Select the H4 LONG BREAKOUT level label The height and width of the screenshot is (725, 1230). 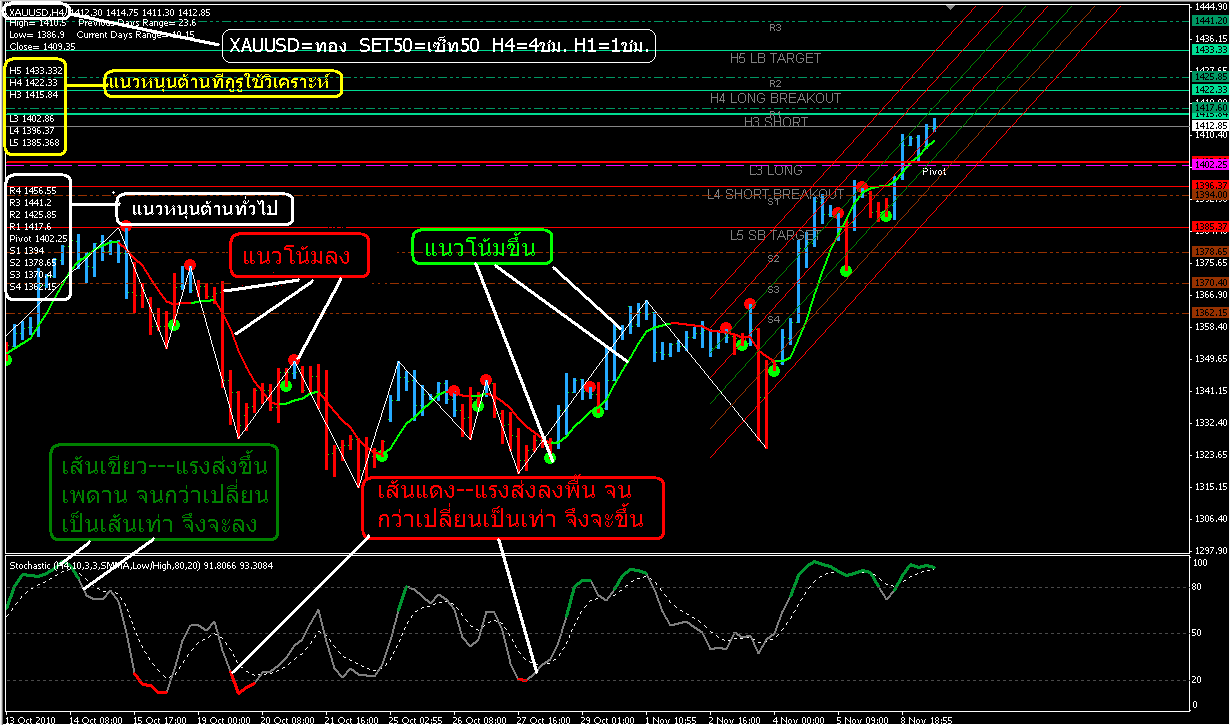point(775,98)
